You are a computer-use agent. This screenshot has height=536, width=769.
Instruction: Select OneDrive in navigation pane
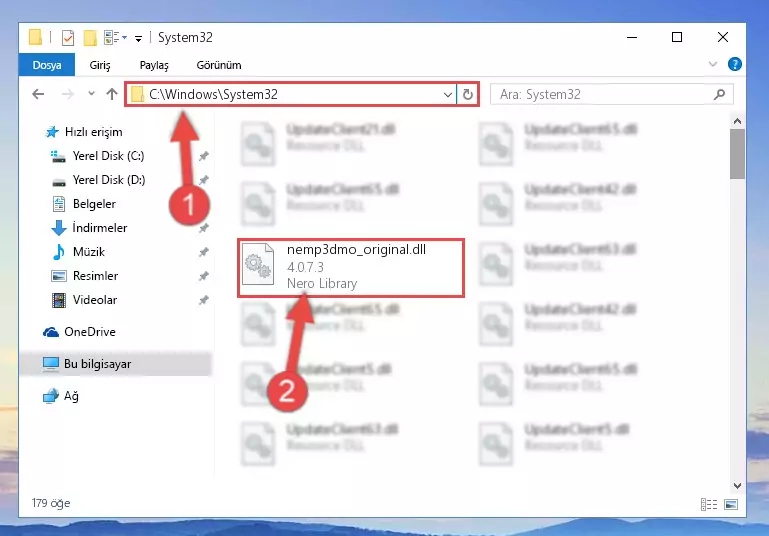click(x=90, y=332)
